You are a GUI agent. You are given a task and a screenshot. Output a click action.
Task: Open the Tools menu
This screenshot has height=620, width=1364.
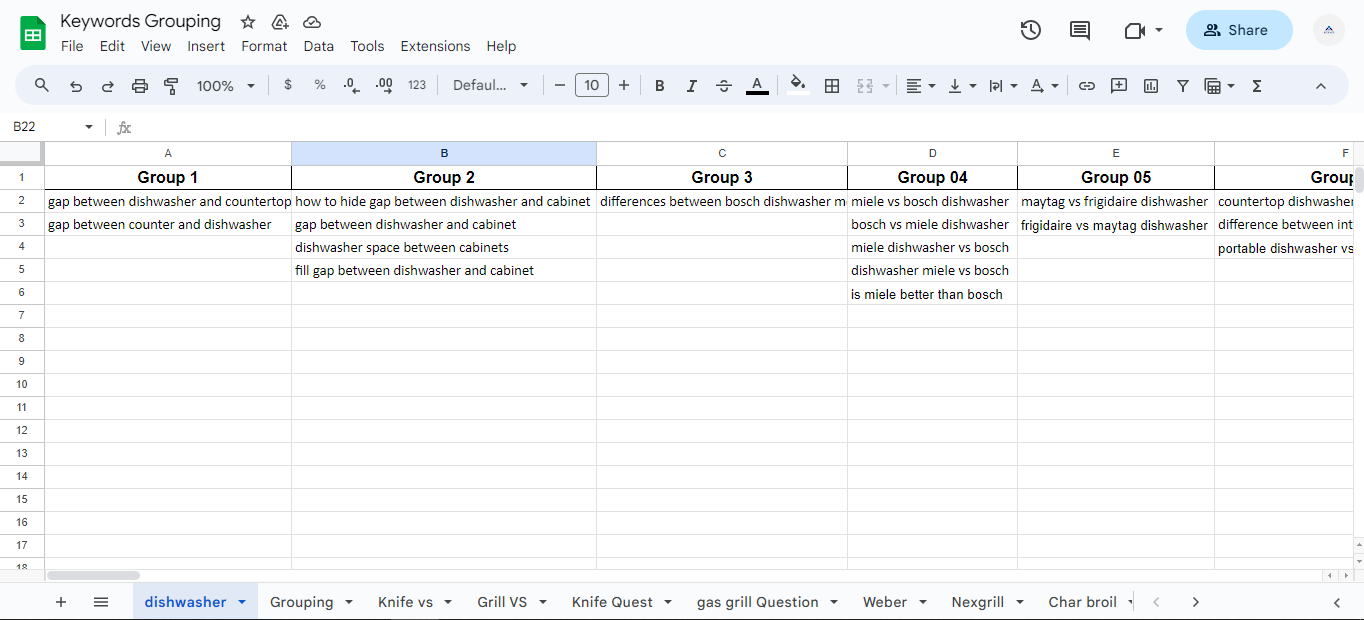point(367,46)
